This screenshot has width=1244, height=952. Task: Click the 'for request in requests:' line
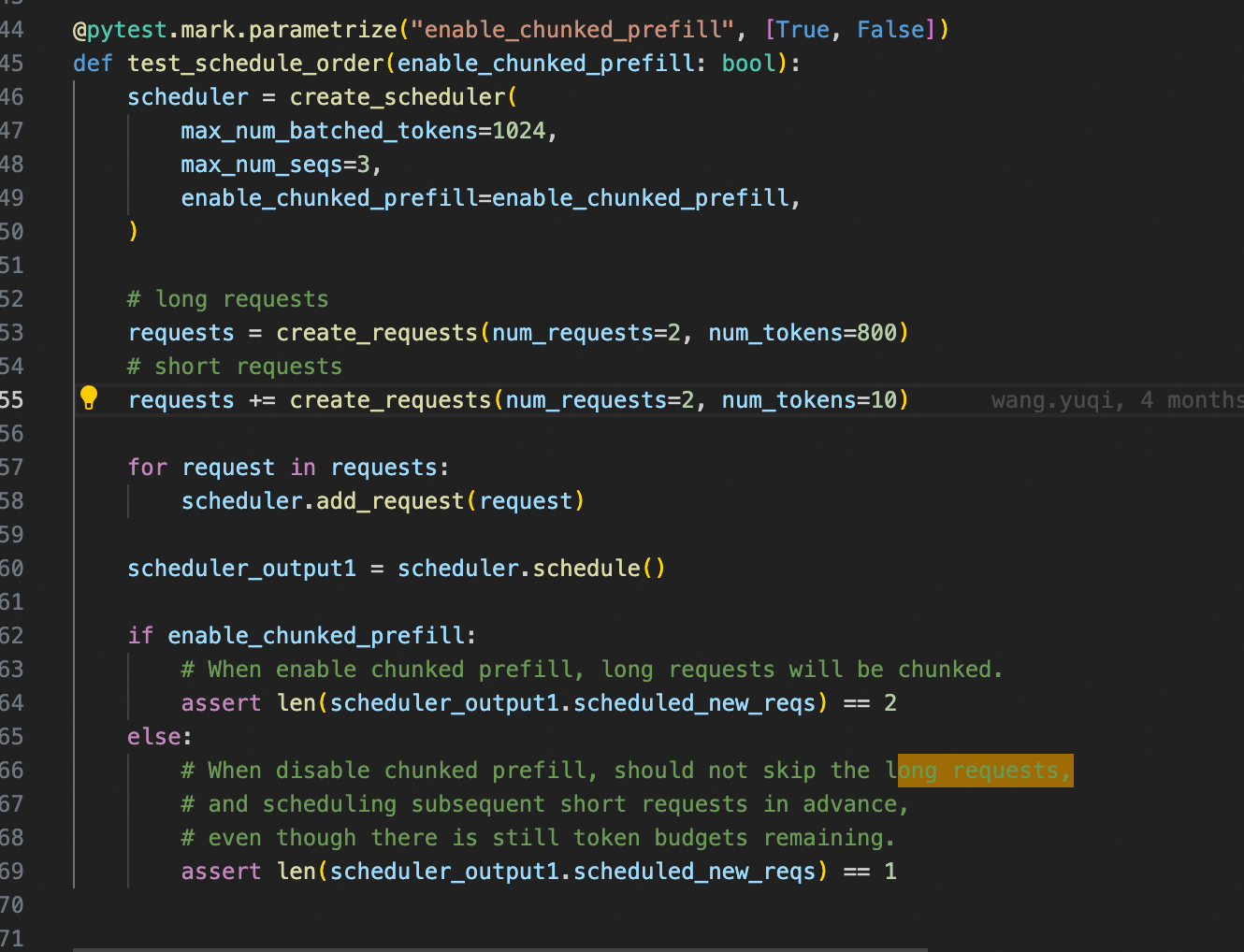click(x=288, y=468)
